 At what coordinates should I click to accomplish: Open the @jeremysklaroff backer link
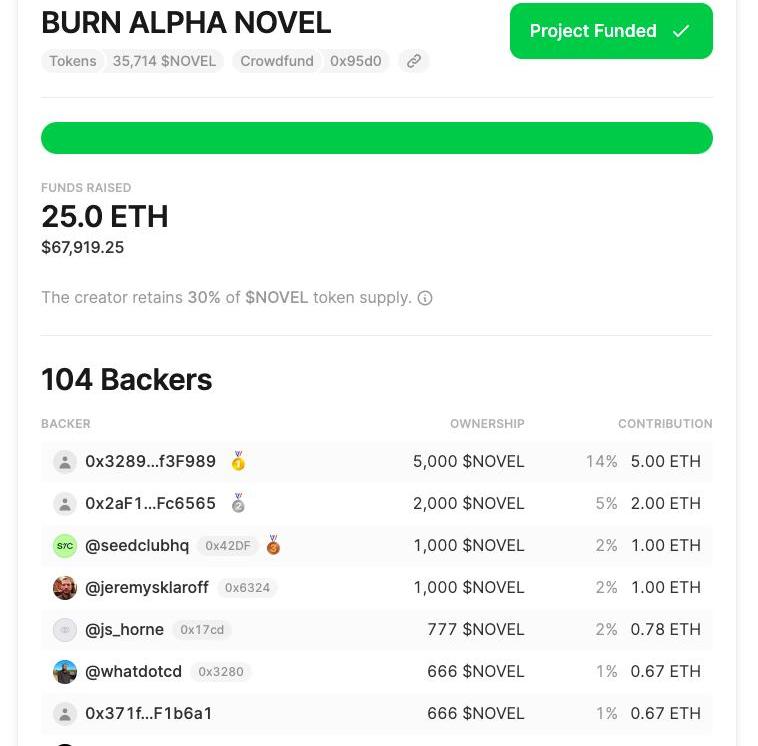point(147,587)
